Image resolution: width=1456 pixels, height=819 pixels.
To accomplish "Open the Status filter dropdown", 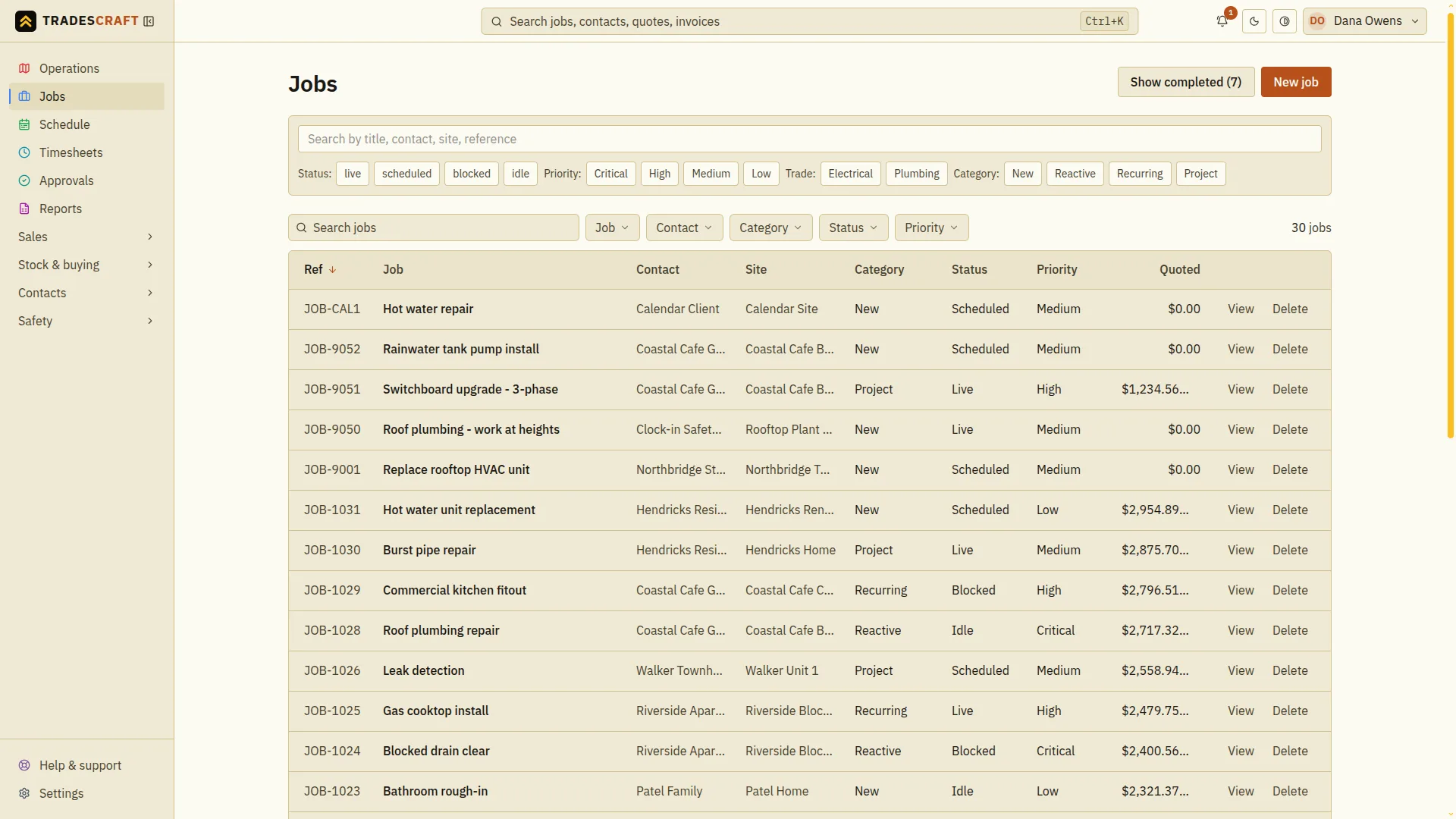I will 853,227.
